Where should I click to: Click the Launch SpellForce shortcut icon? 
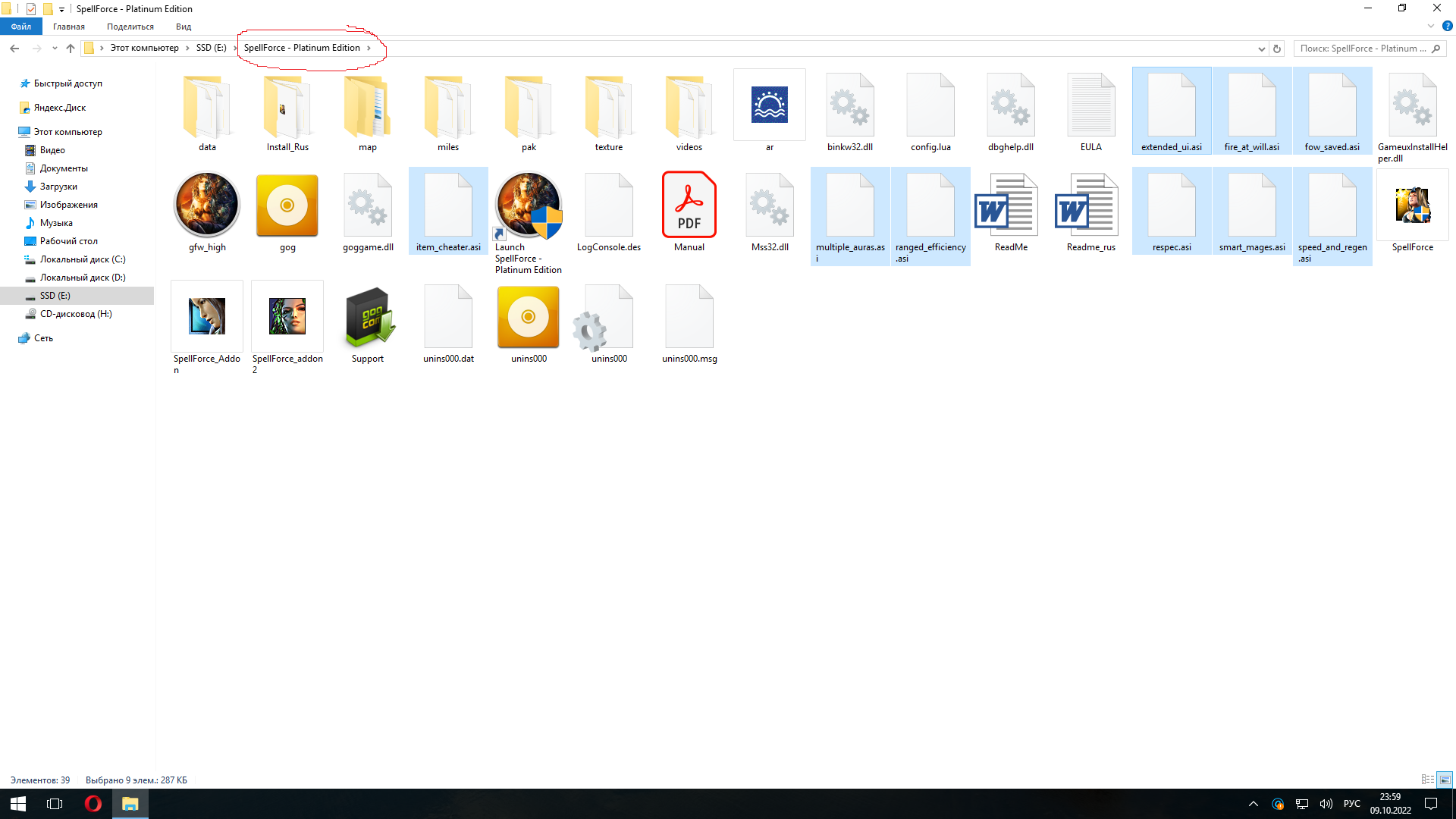click(x=529, y=206)
